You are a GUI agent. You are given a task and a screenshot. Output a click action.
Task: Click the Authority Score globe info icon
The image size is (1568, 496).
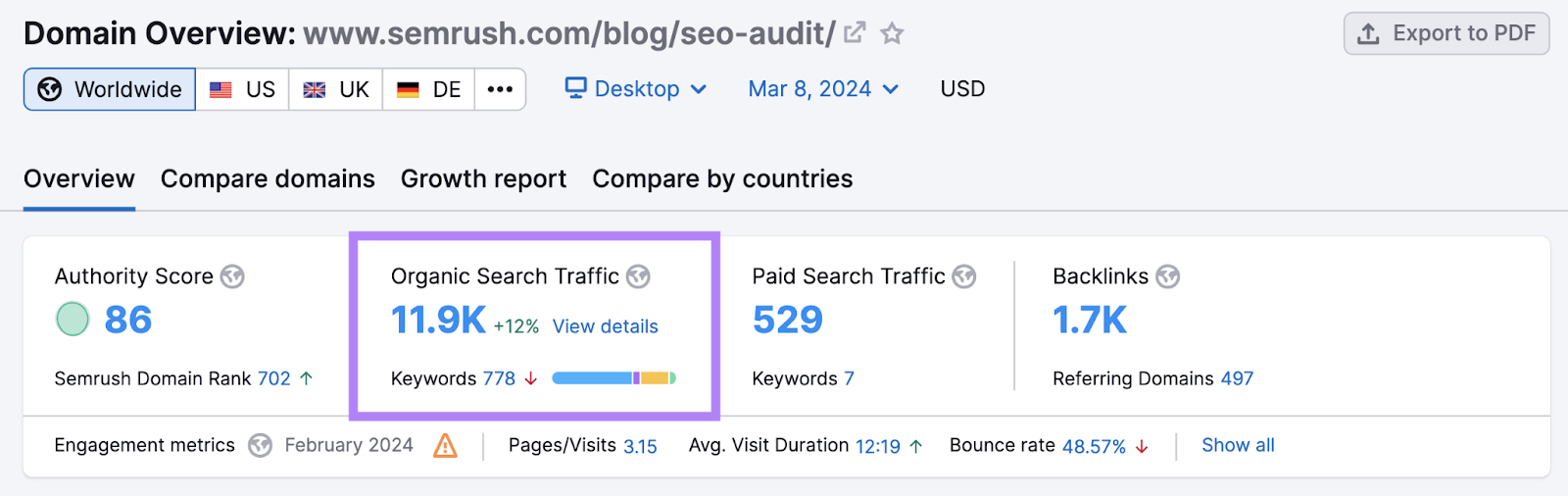232,276
